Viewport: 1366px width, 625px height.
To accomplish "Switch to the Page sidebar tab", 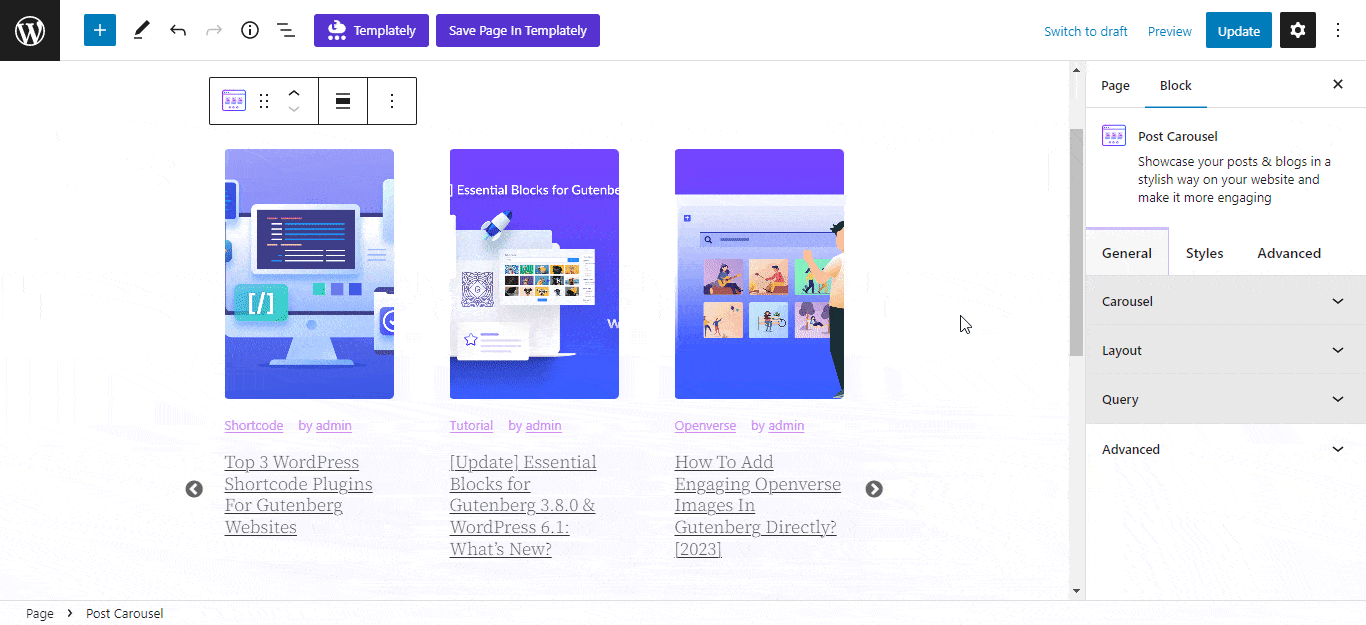I will tap(1115, 85).
